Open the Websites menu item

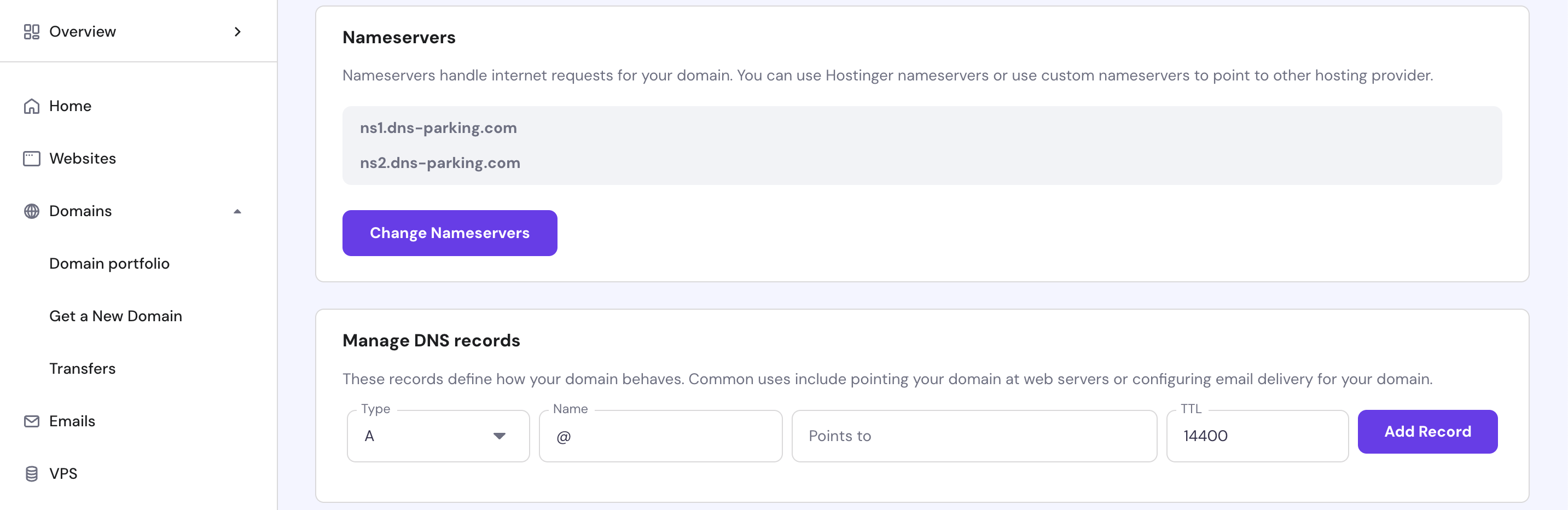point(83,159)
